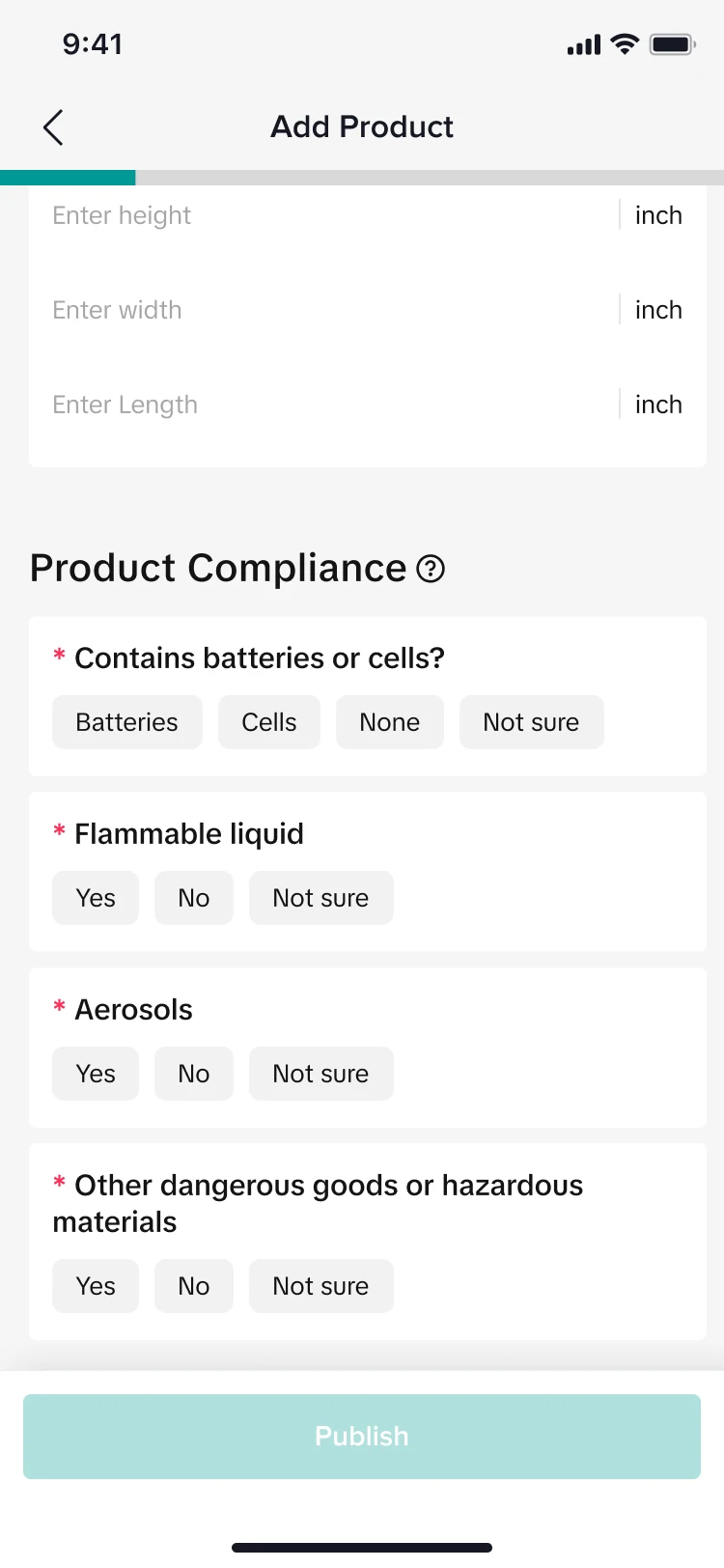Tap the Wi-Fi status icon
This screenshot has height=1568, width=724.
tap(625, 44)
